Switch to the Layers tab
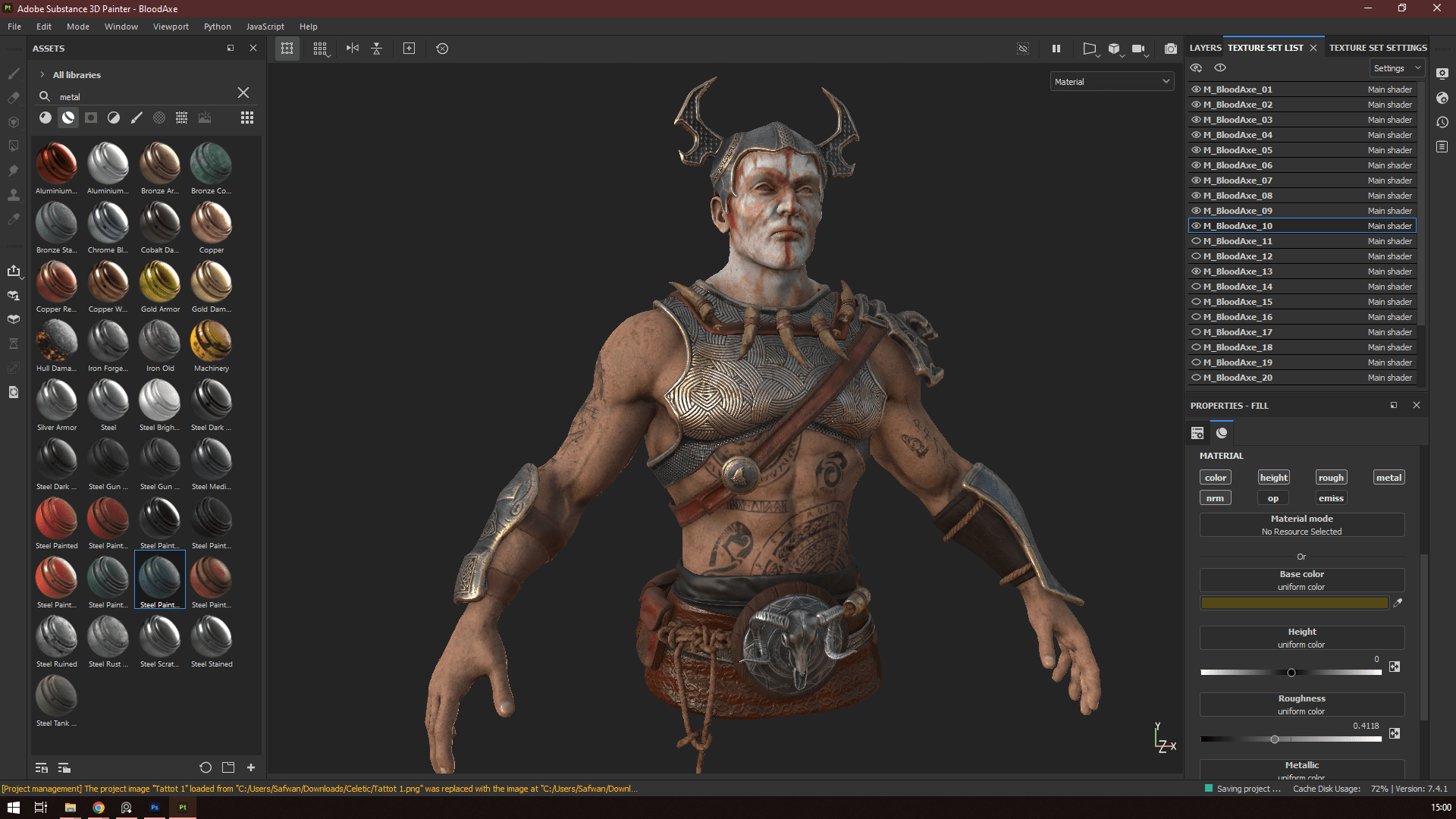The width and height of the screenshot is (1456, 819). click(1205, 48)
